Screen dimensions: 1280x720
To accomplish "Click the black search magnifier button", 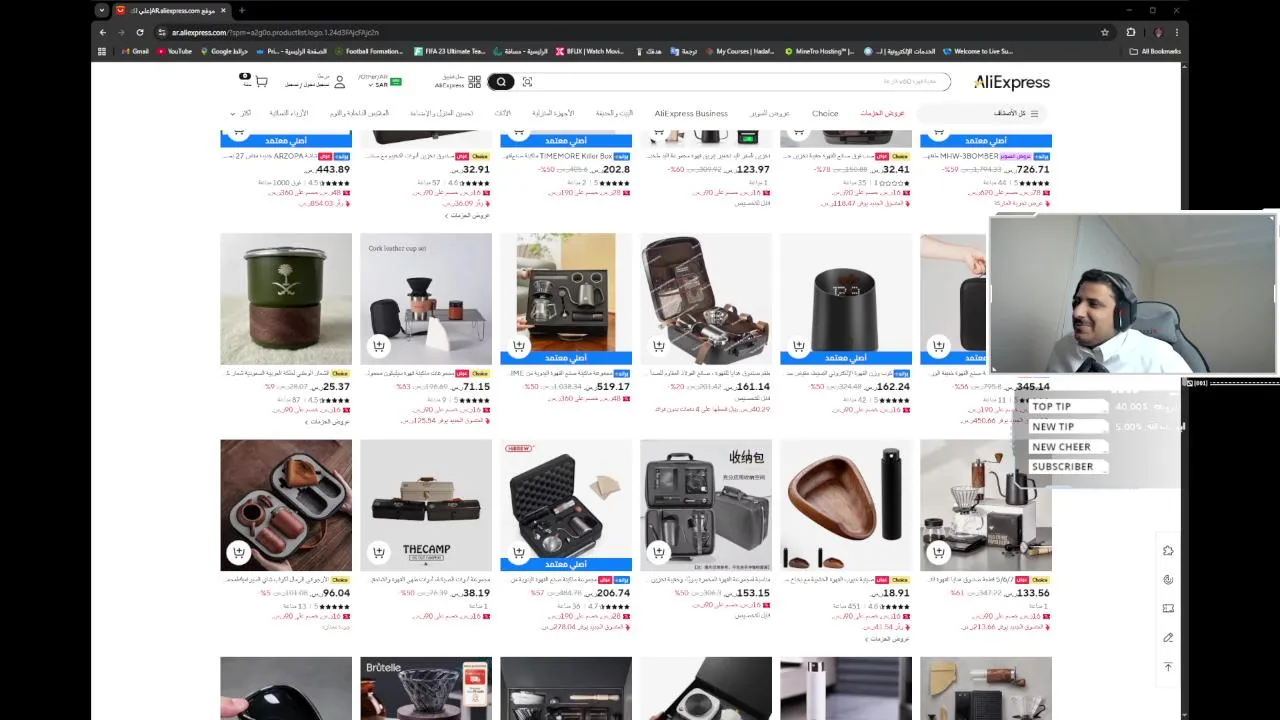I will pyautogui.click(x=501, y=82).
